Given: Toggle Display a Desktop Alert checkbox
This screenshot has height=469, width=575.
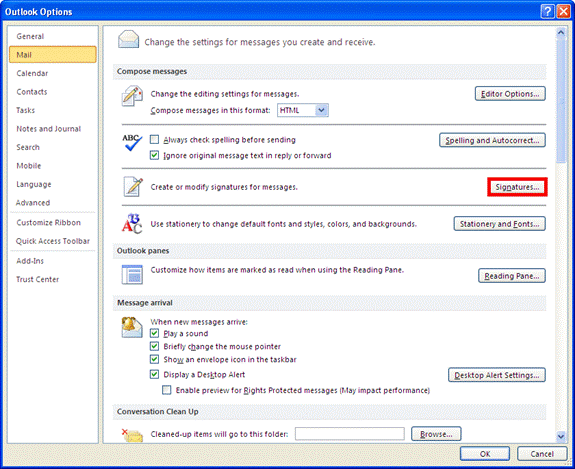Looking at the screenshot, I should [154, 374].
